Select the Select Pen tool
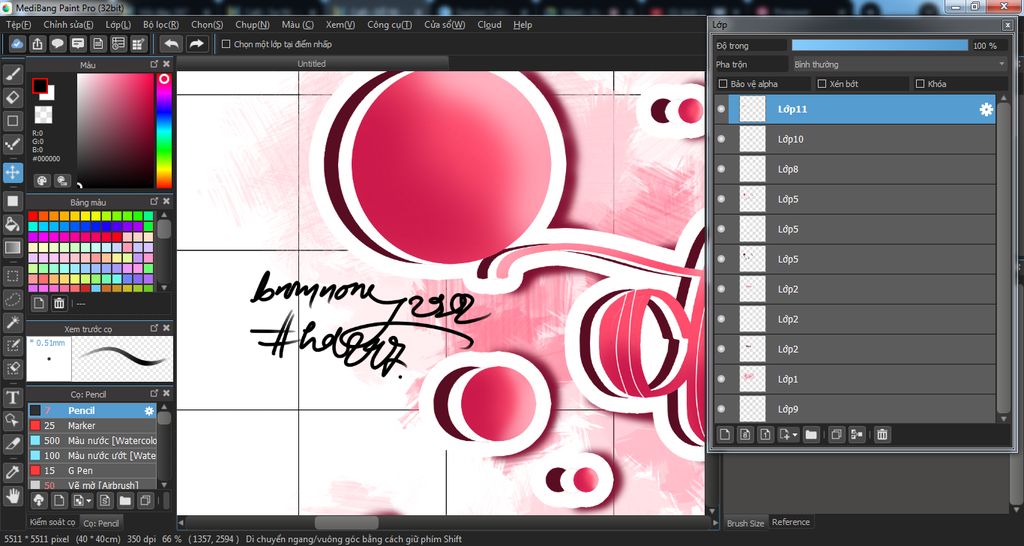Viewport: 1024px width, 546px height. (12, 345)
